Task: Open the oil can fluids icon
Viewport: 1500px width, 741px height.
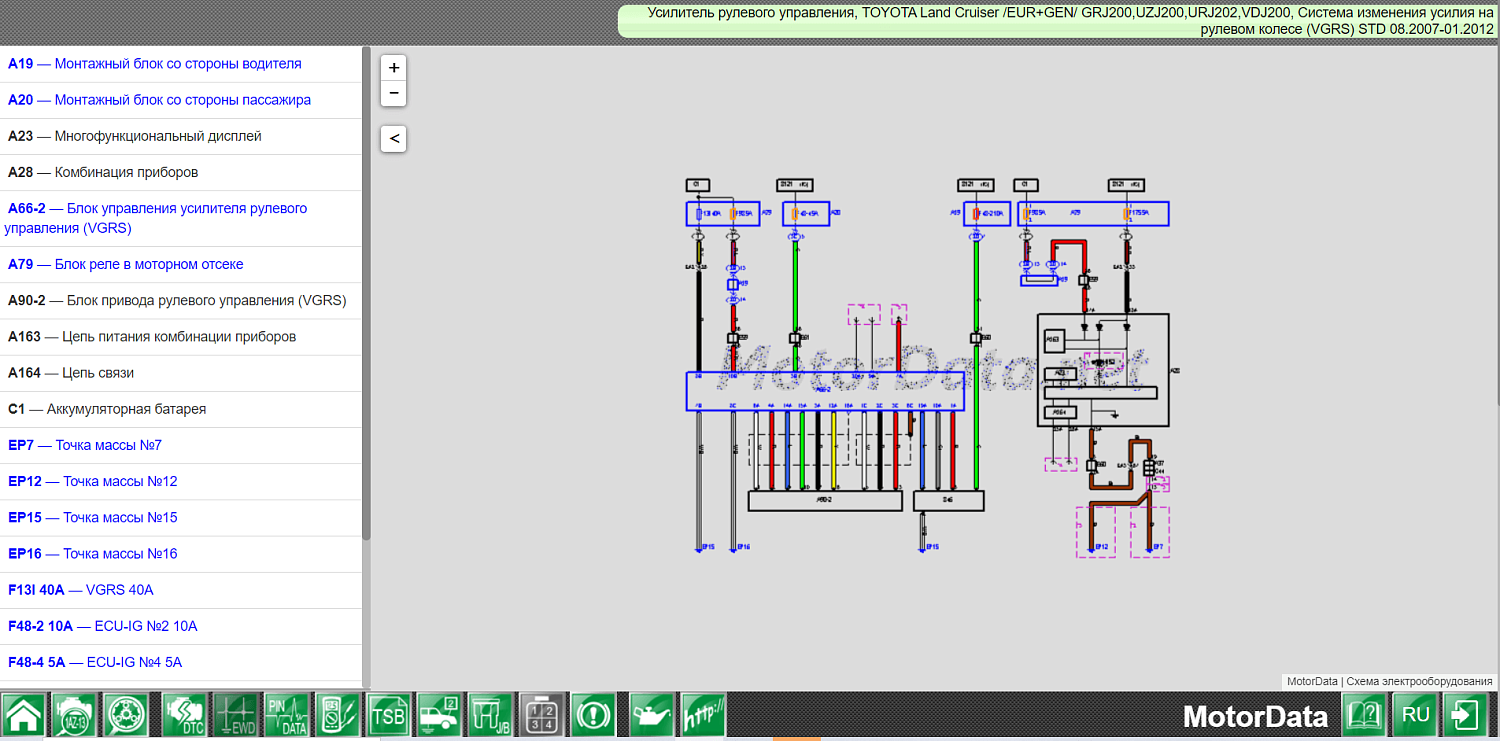Action: 651,716
